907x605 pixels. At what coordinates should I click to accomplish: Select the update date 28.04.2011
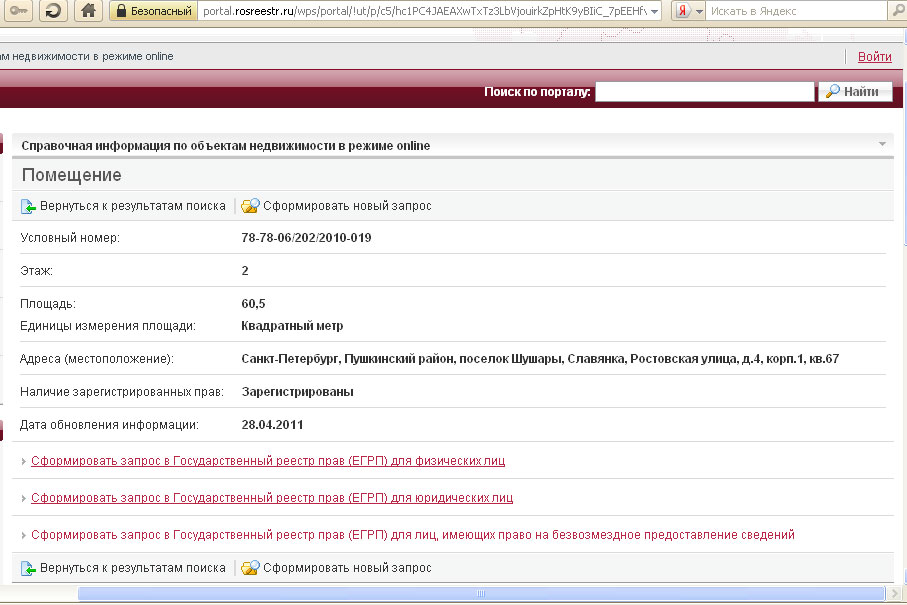pos(272,425)
